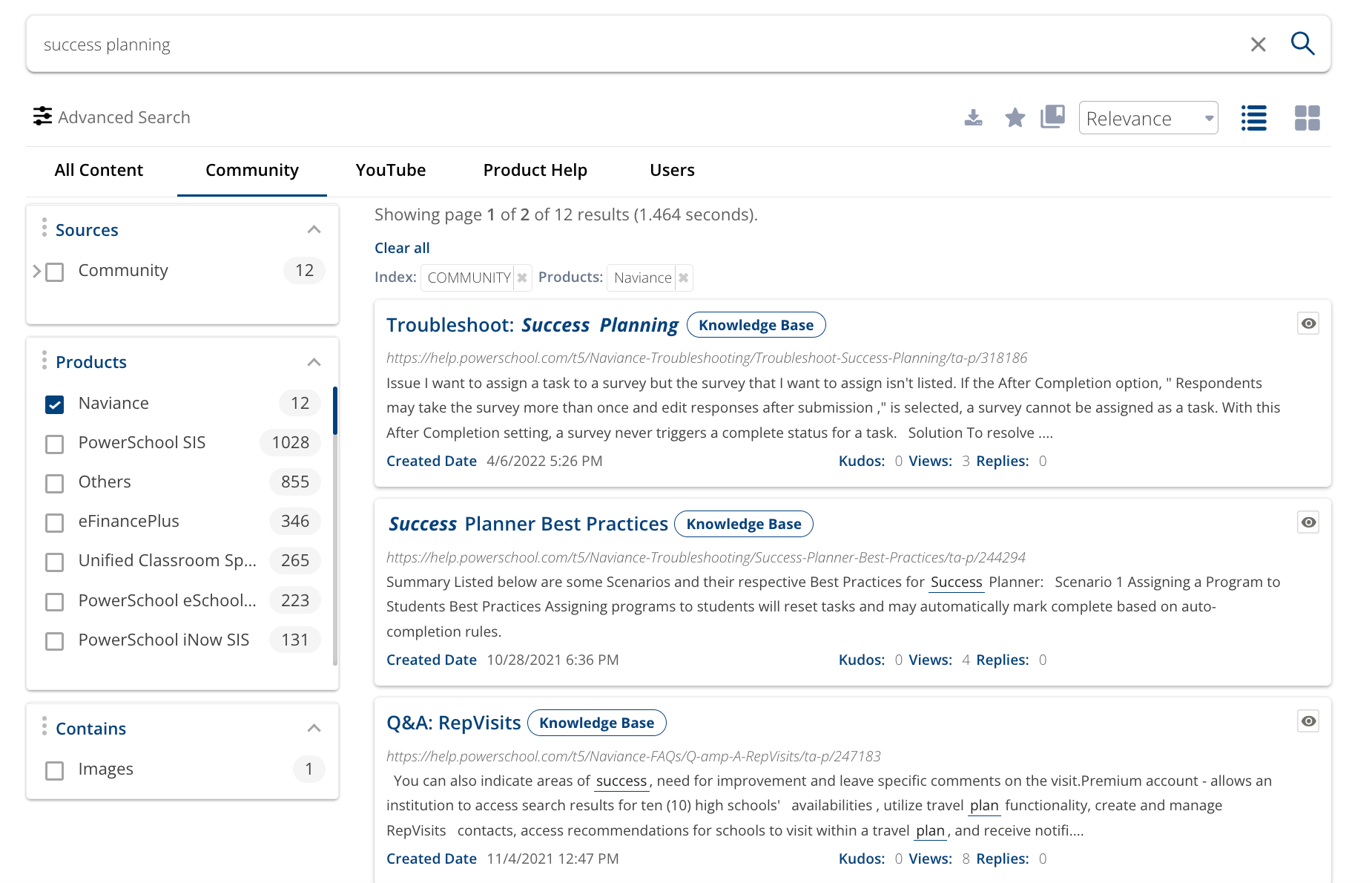Open the Product Help tab

point(535,170)
